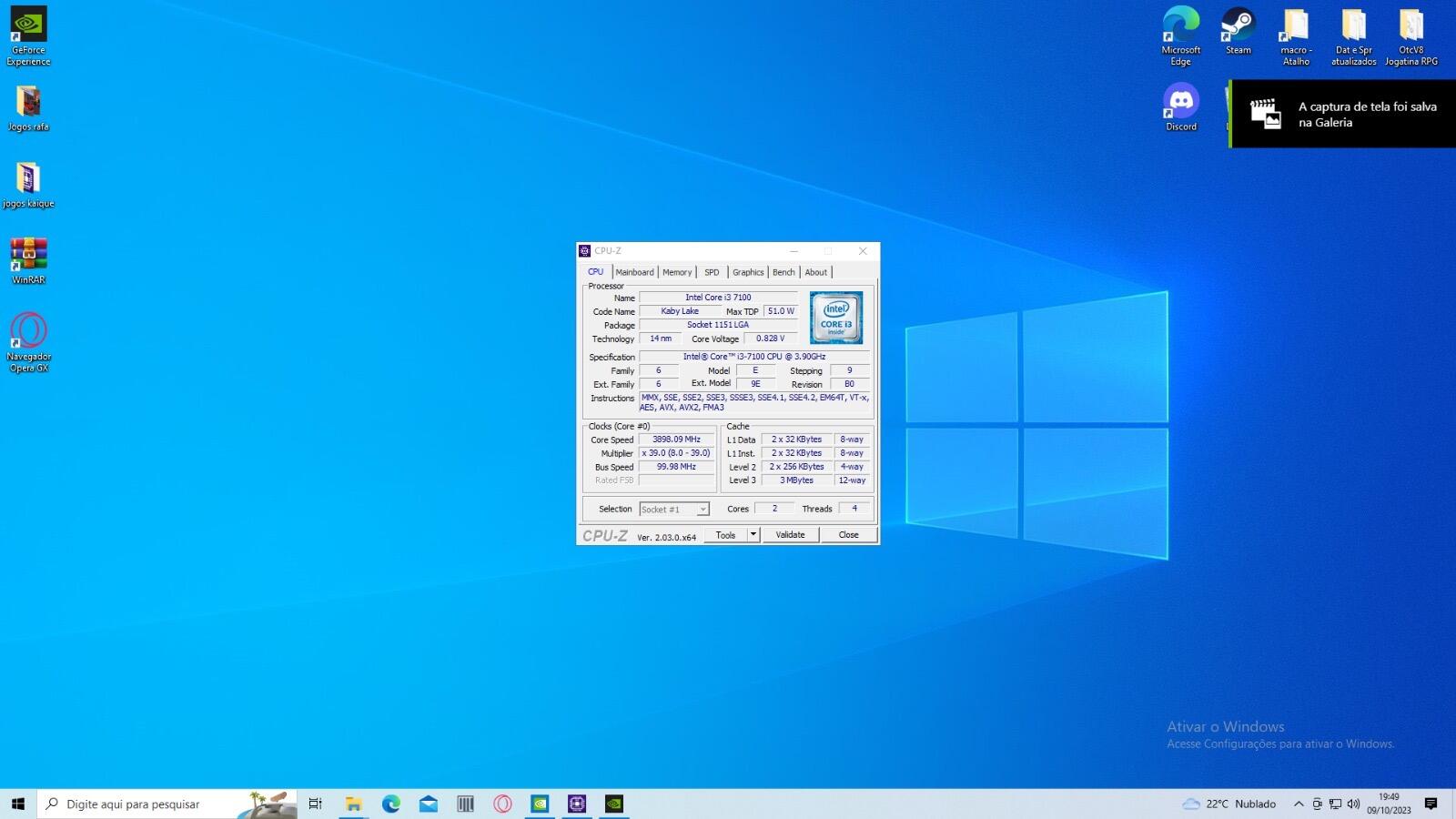Click the taskbar search box

coord(167,804)
